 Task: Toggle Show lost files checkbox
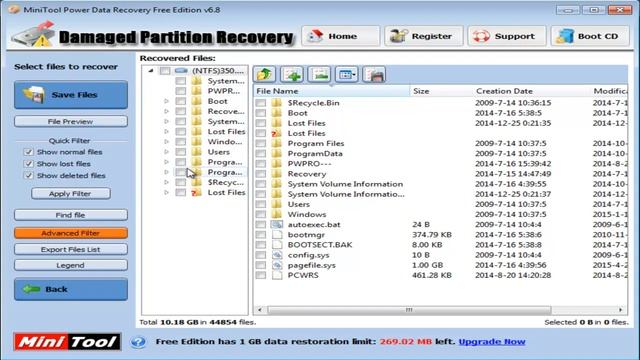click(29, 164)
